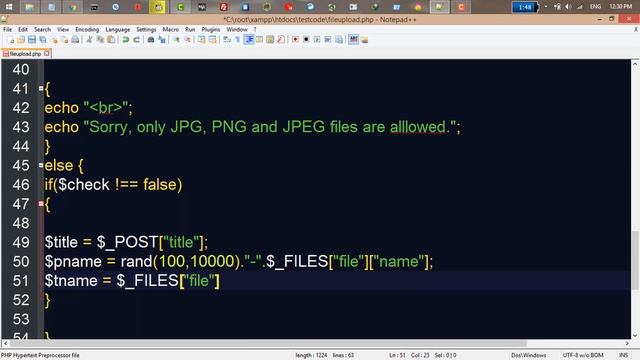The height and width of the screenshot is (360, 640).
Task: Open the user-defined language dialog icon
Action: (259, 40)
